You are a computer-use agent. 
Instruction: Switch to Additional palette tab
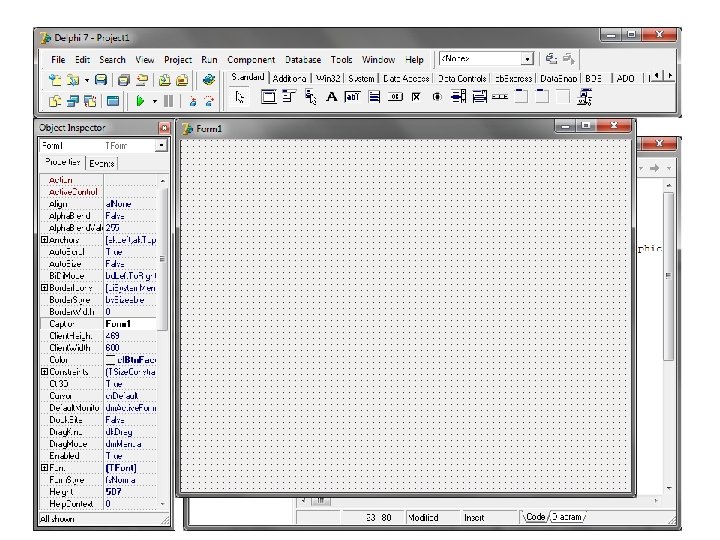pyautogui.click(x=289, y=79)
